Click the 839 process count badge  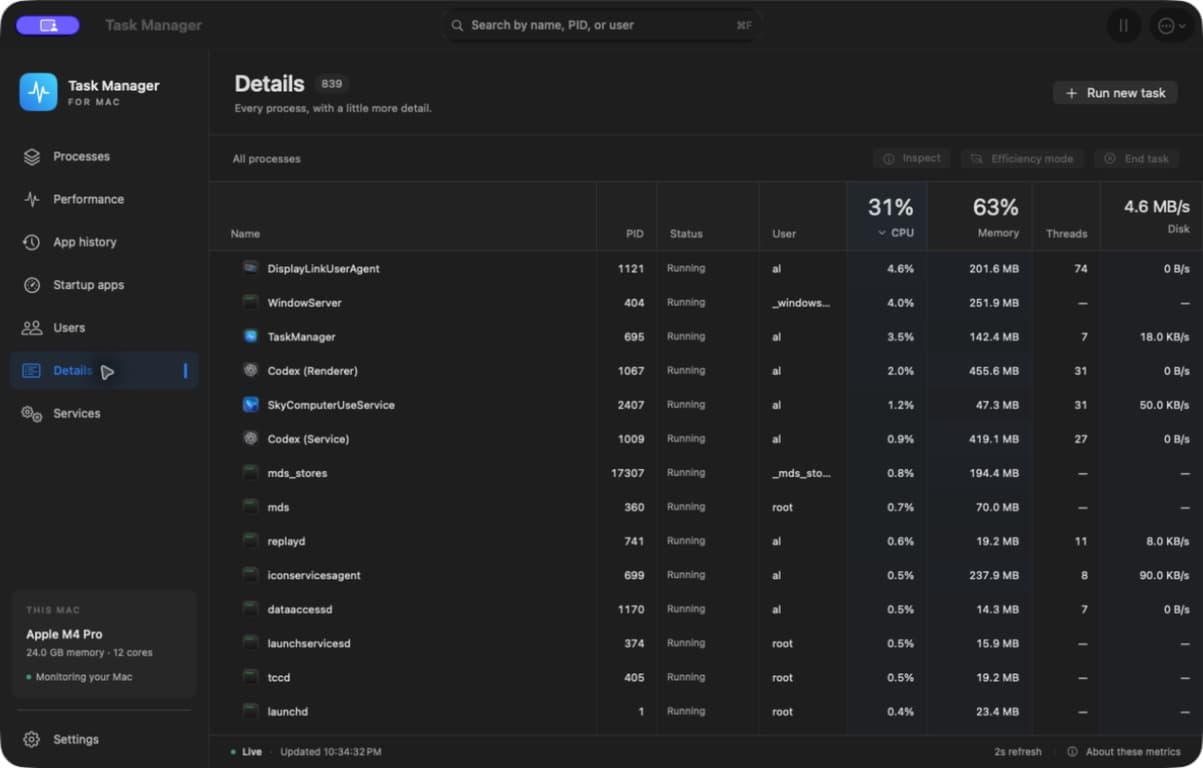tap(332, 84)
